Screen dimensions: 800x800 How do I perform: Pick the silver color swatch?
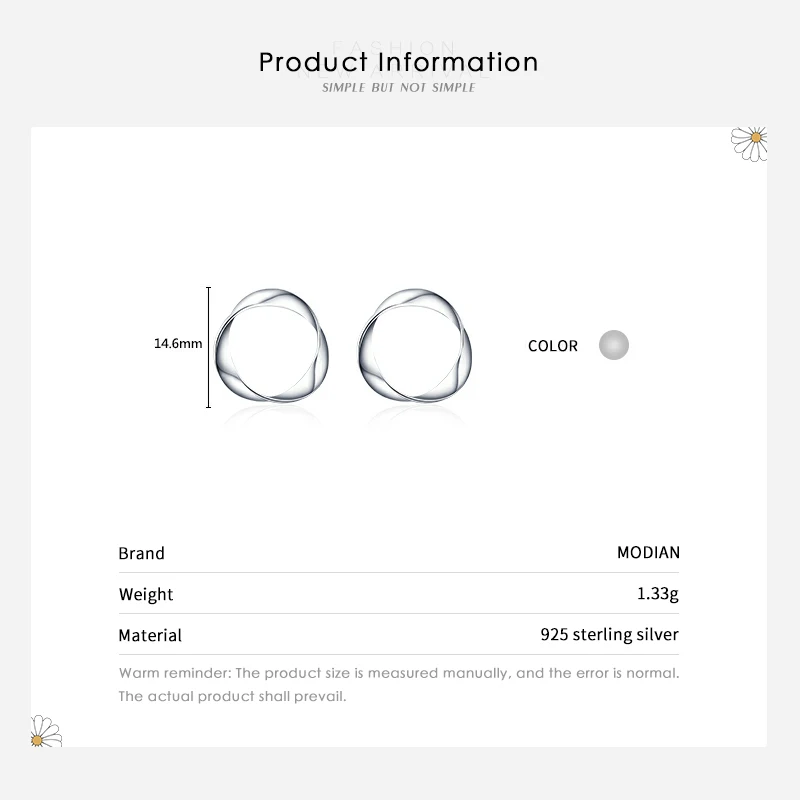[613, 345]
